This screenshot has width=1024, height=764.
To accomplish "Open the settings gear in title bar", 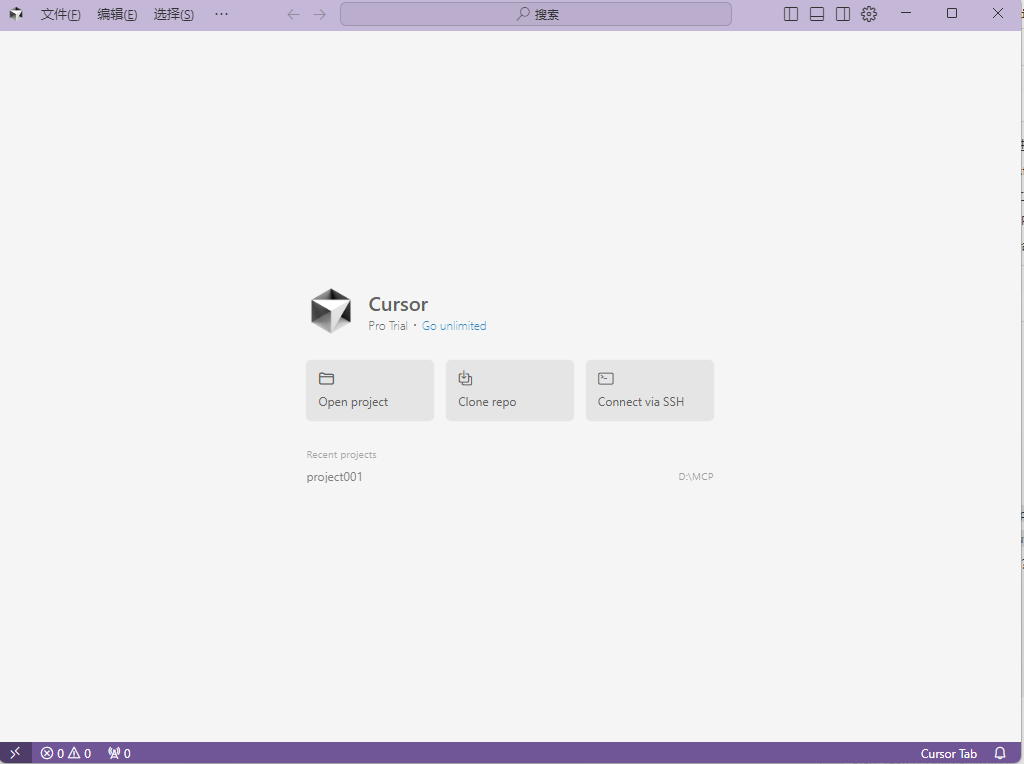I will (x=869, y=14).
